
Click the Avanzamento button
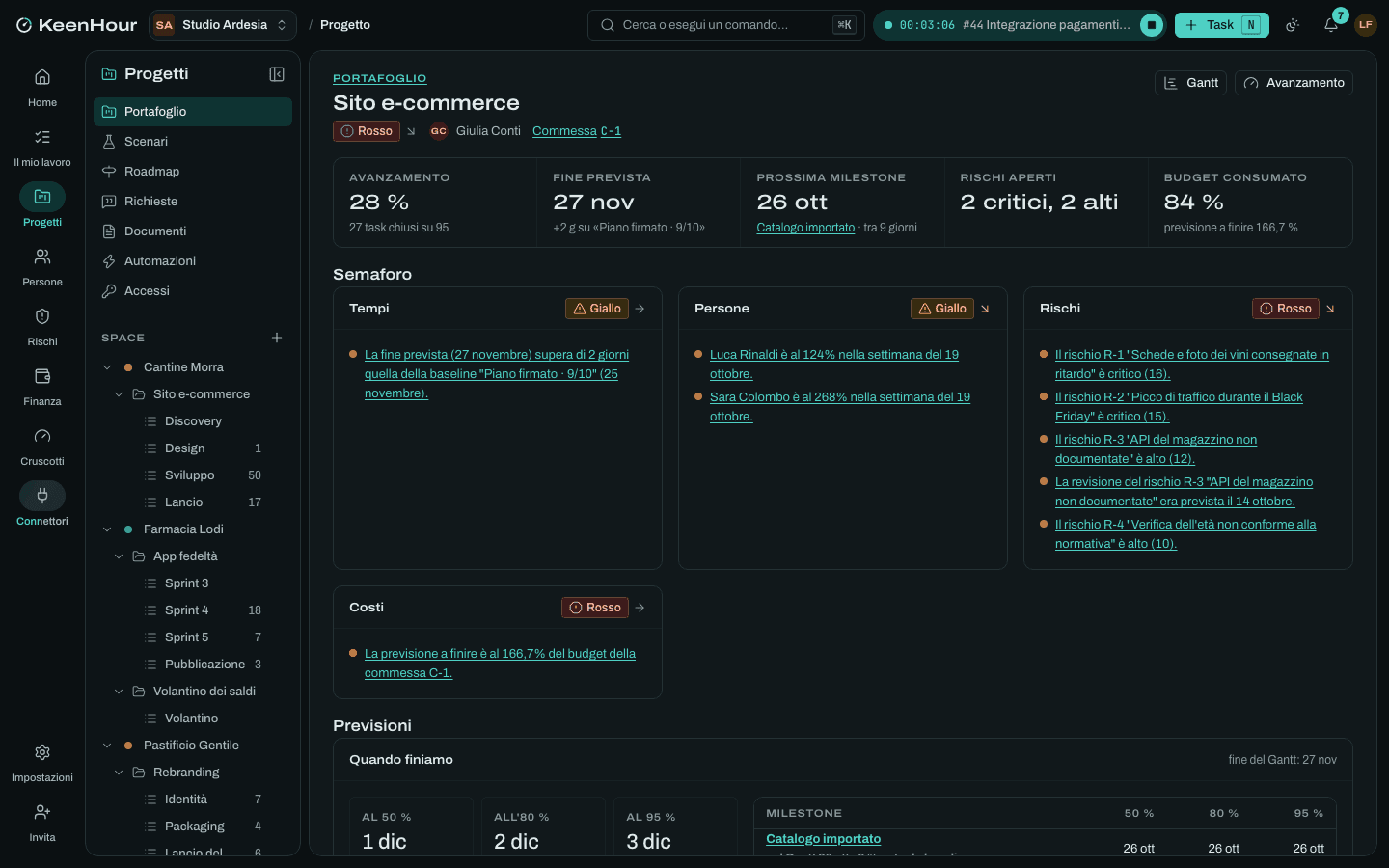pyautogui.click(x=1294, y=83)
